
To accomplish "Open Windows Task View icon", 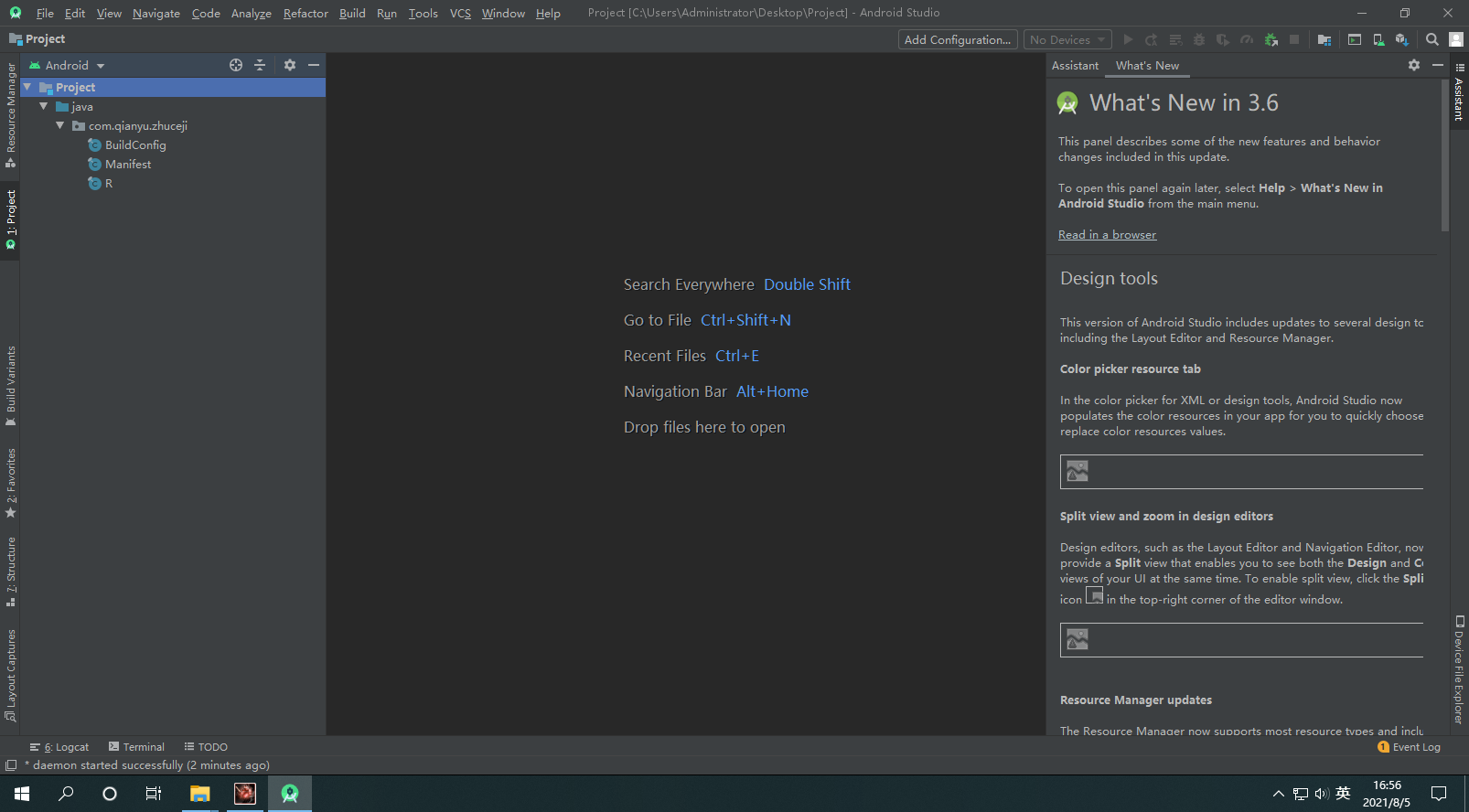I will (154, 794).
